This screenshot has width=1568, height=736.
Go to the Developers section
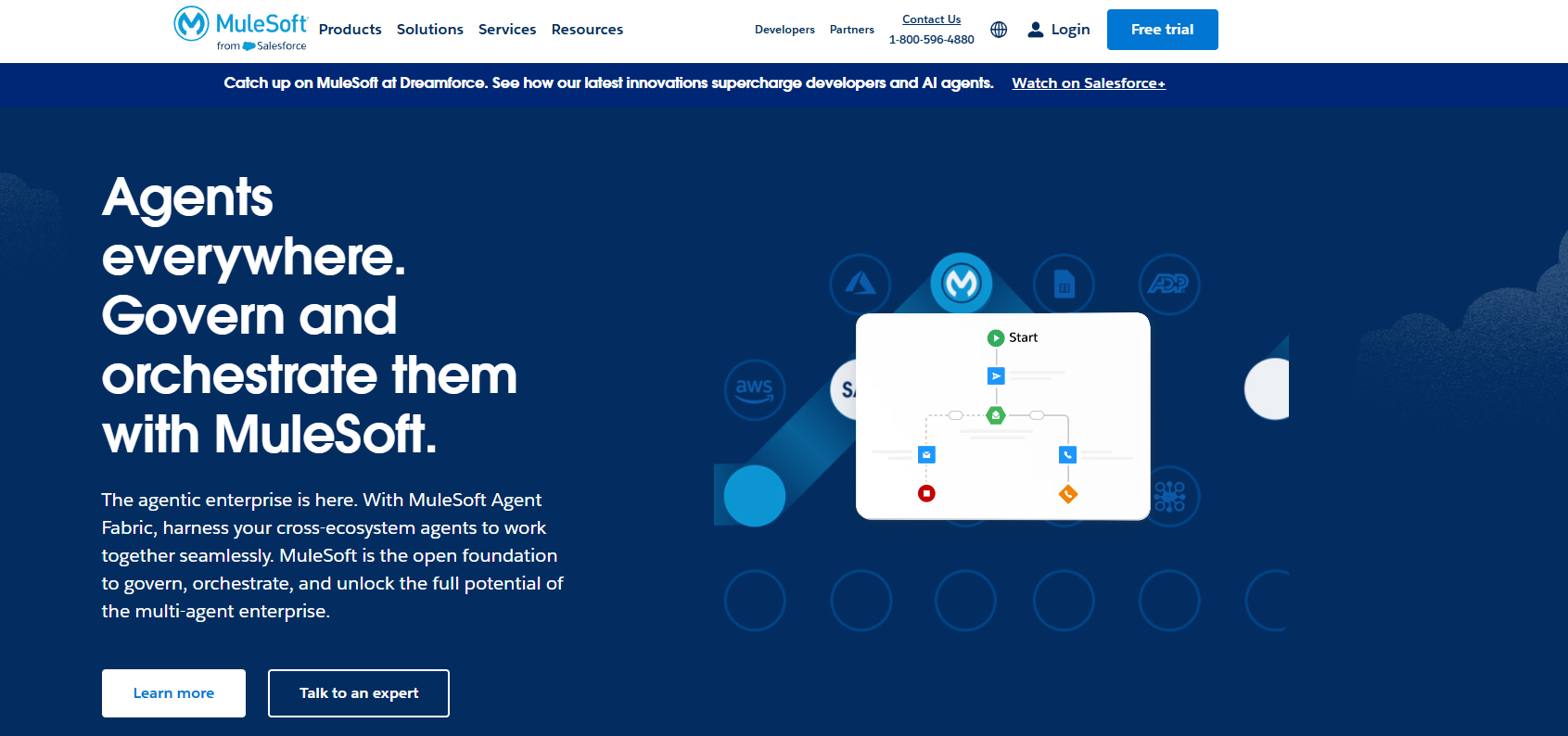point(784,30)
